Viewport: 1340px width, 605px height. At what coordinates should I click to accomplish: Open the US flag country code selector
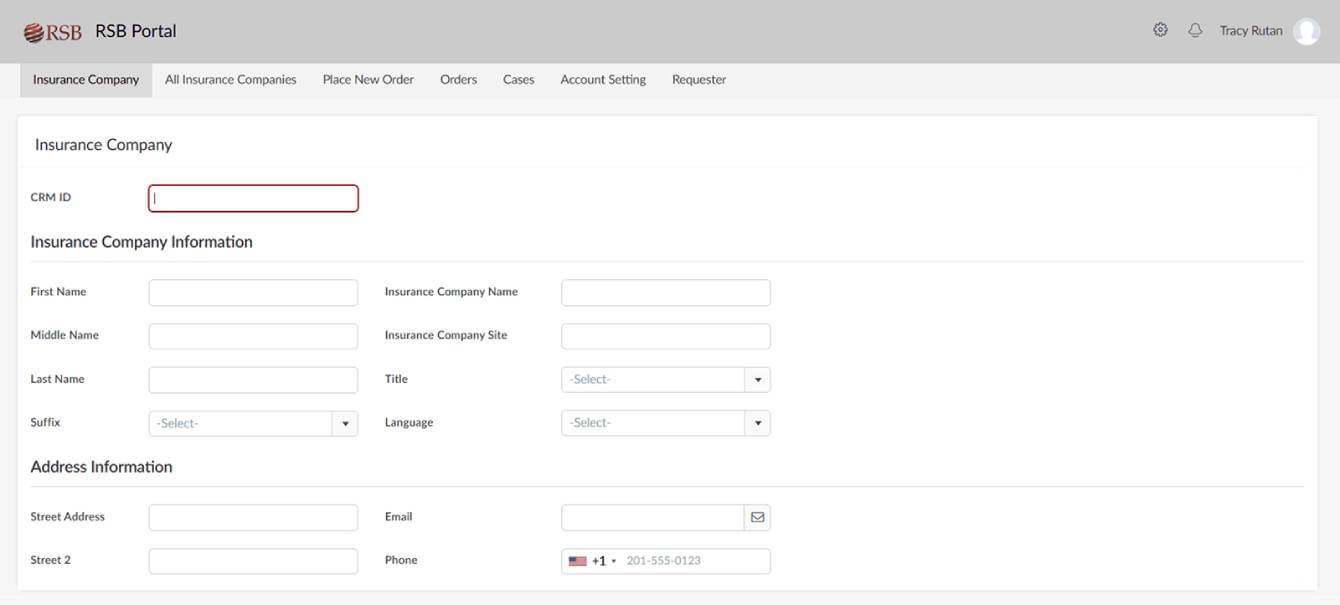[x=592, y=561]
